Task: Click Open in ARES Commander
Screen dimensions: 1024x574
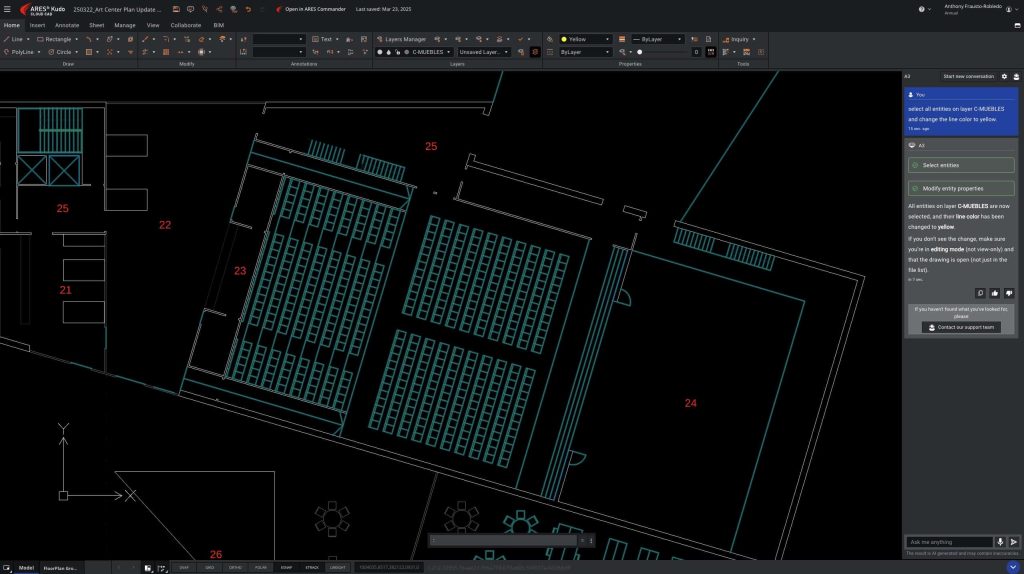Action: (x=310, y=9)
